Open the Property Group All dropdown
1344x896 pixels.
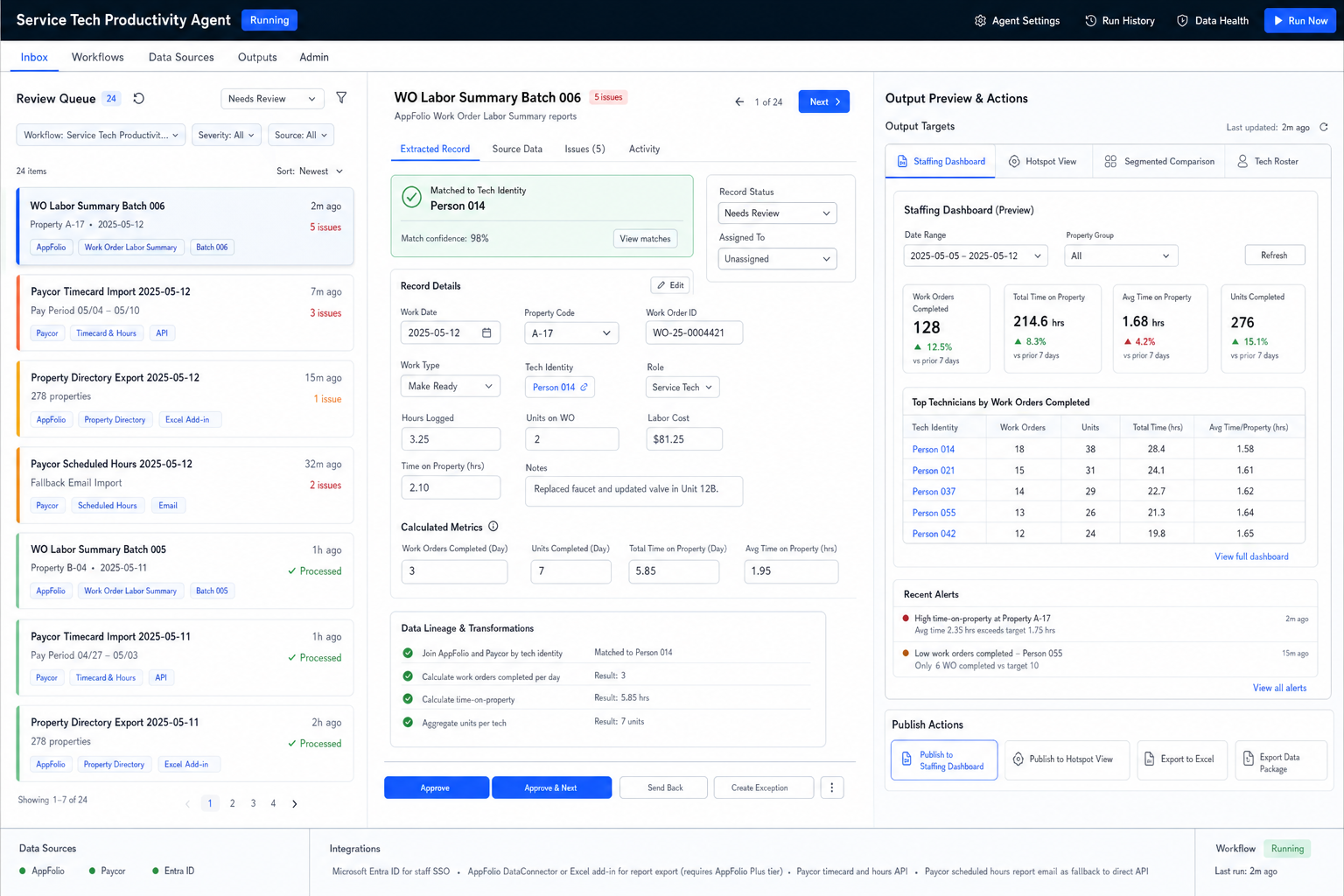[1121, 256]
